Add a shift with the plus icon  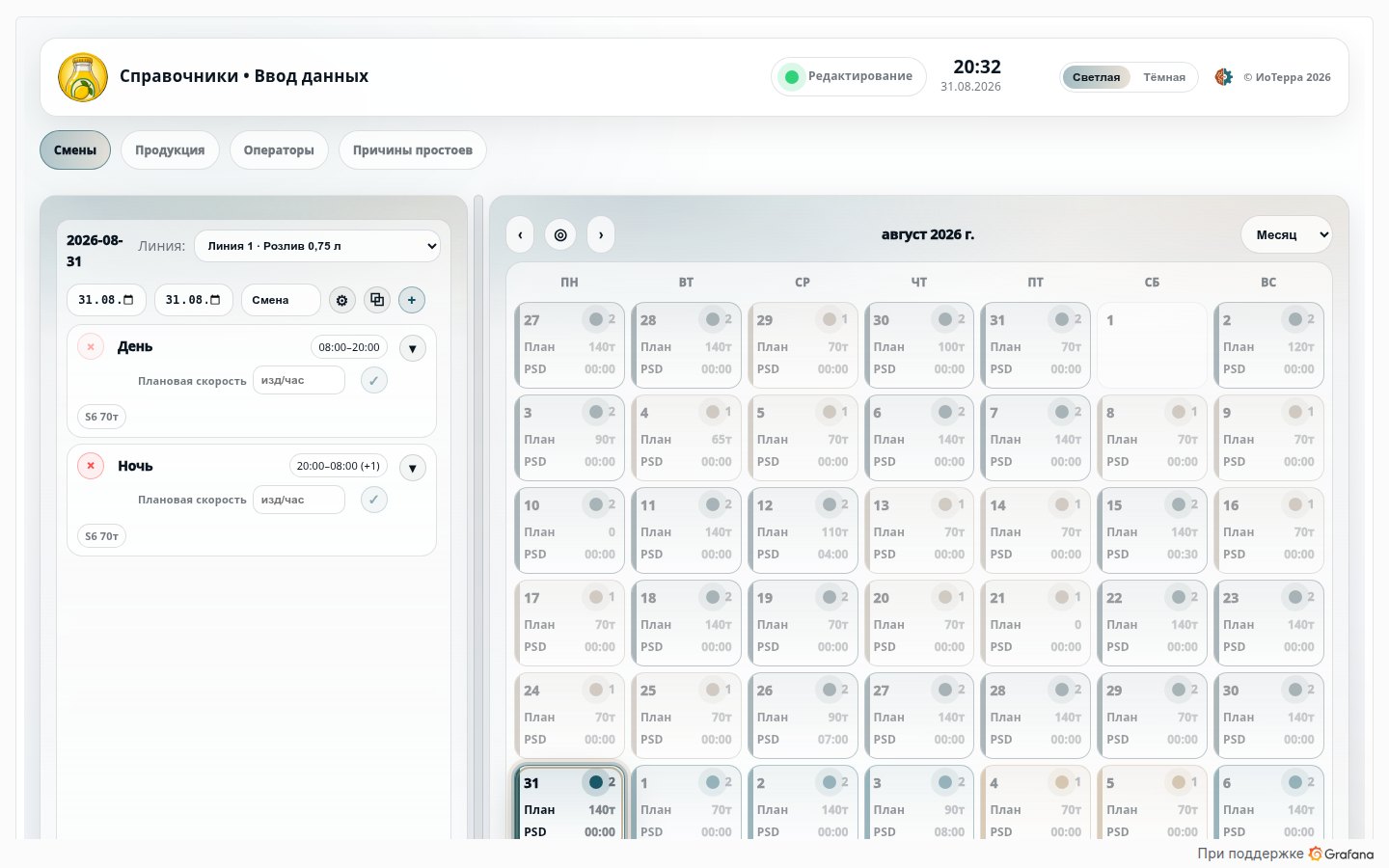coord(412,300)
